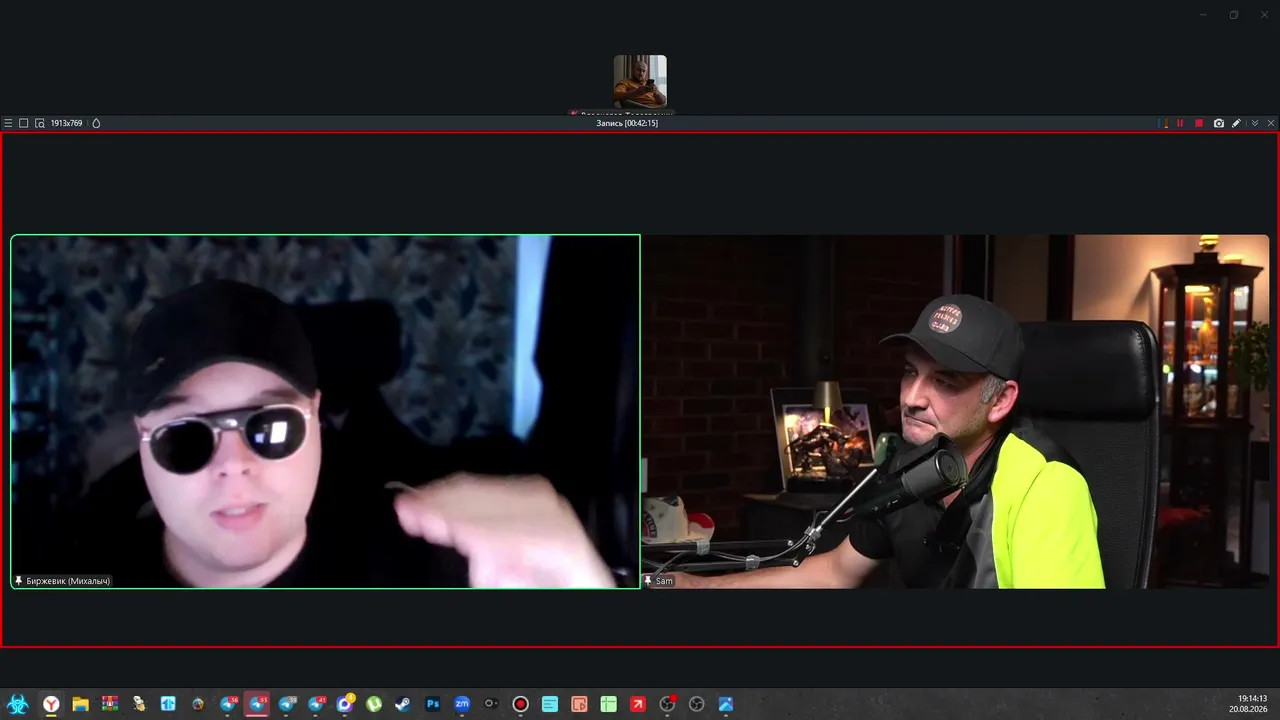Click the Запись recording timer text
Viewport: 1280px width, 720px height.
click(627, 123)
